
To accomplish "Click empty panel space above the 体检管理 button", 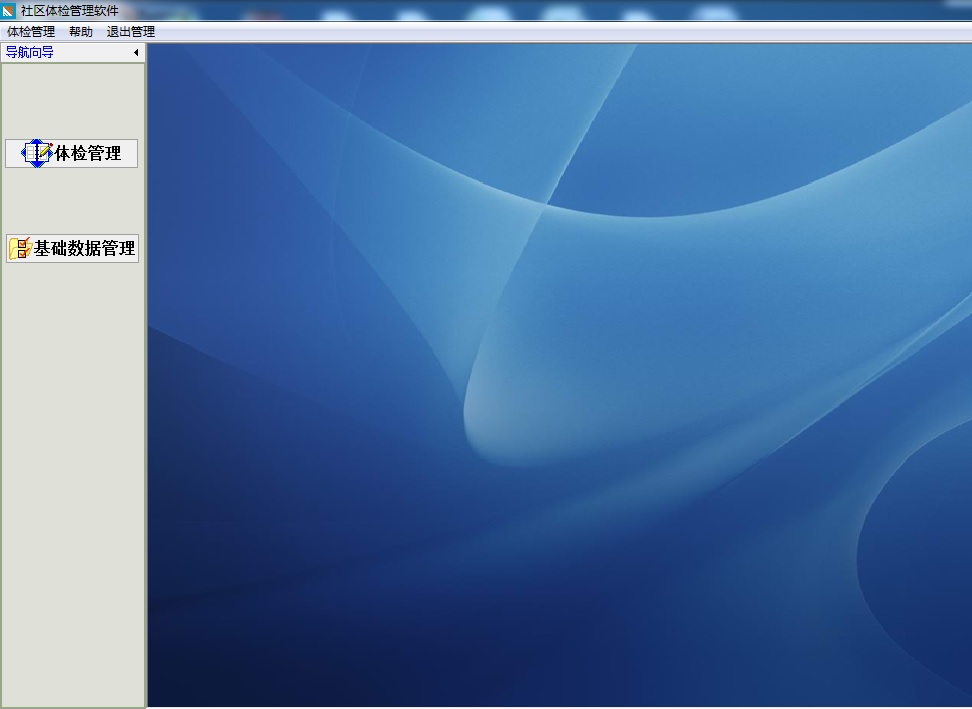I will click(72, 100).
